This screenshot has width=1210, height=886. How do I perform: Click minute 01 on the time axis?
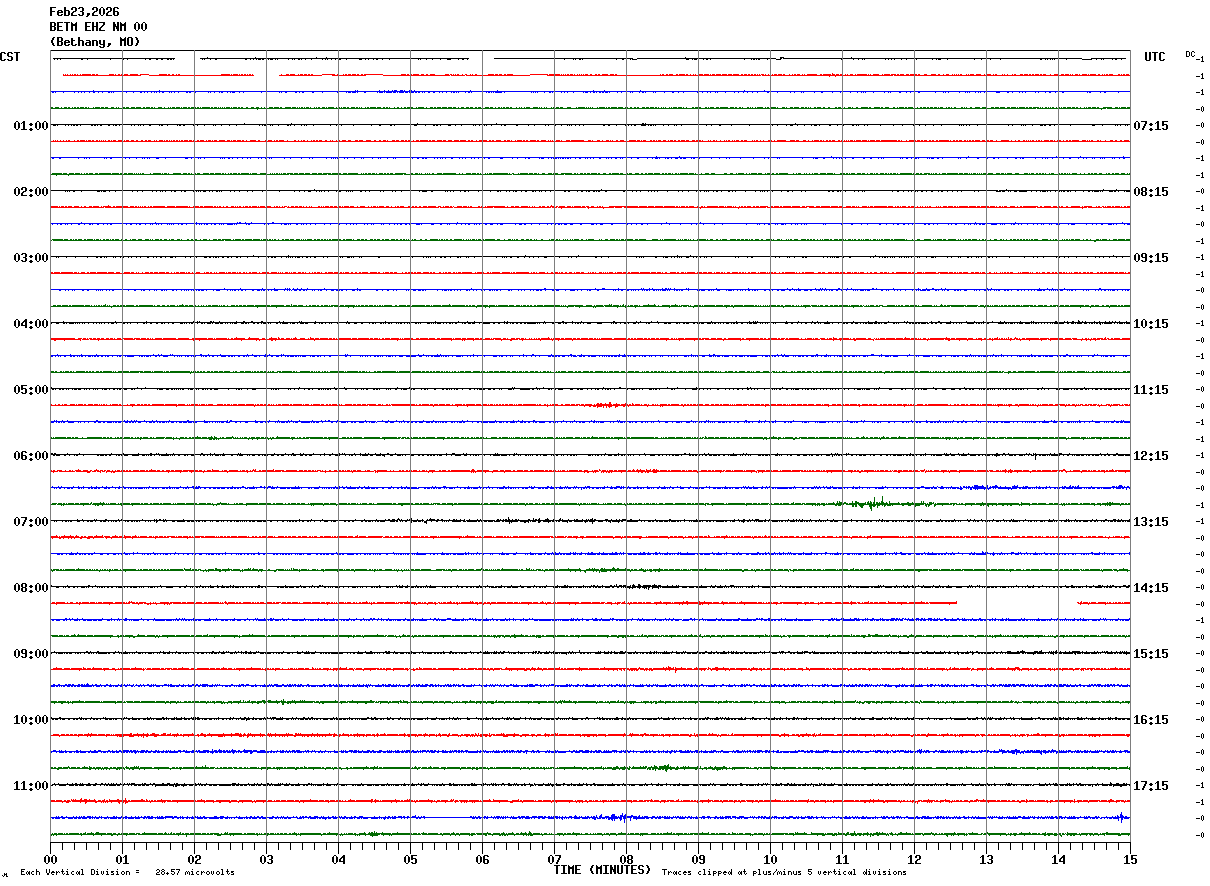122,859
